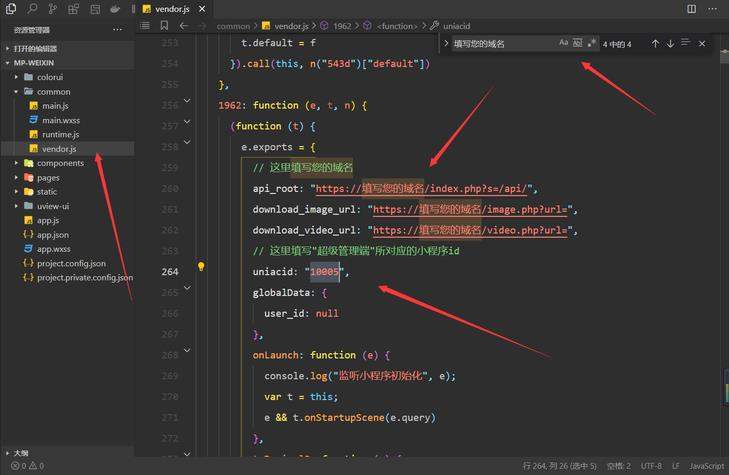Fold the code at line 258
The image size is (729, 475).
[187, 142]
